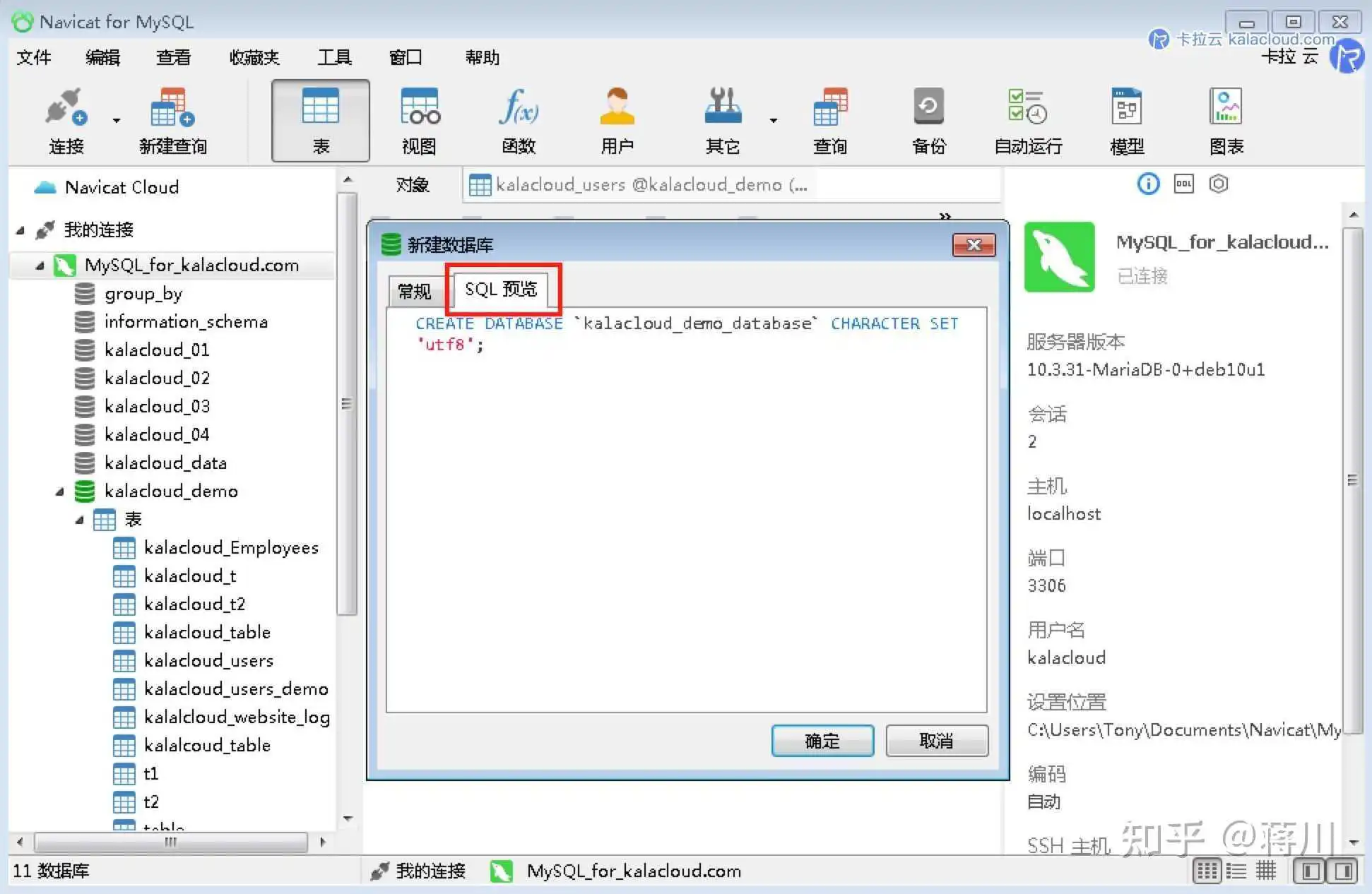
Task: Open the Tools (工具) menu
Action: click(x=334, y=57)
